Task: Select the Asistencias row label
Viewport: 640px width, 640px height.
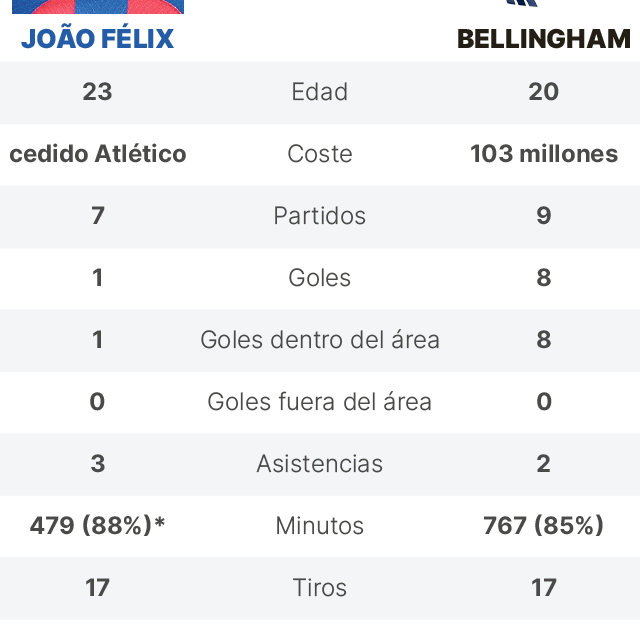Action: coord(320,464)
